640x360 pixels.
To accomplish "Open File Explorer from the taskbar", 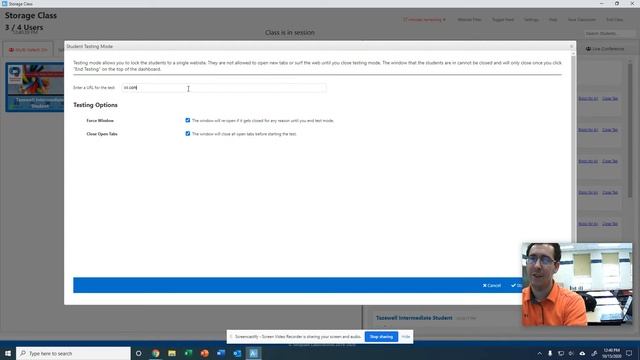I will coord(172,353).
